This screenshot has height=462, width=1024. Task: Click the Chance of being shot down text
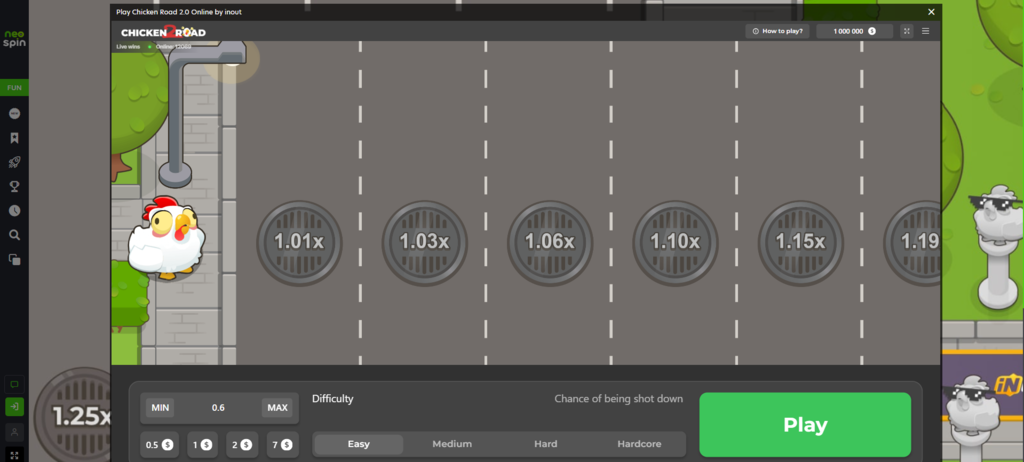point(618,399)
